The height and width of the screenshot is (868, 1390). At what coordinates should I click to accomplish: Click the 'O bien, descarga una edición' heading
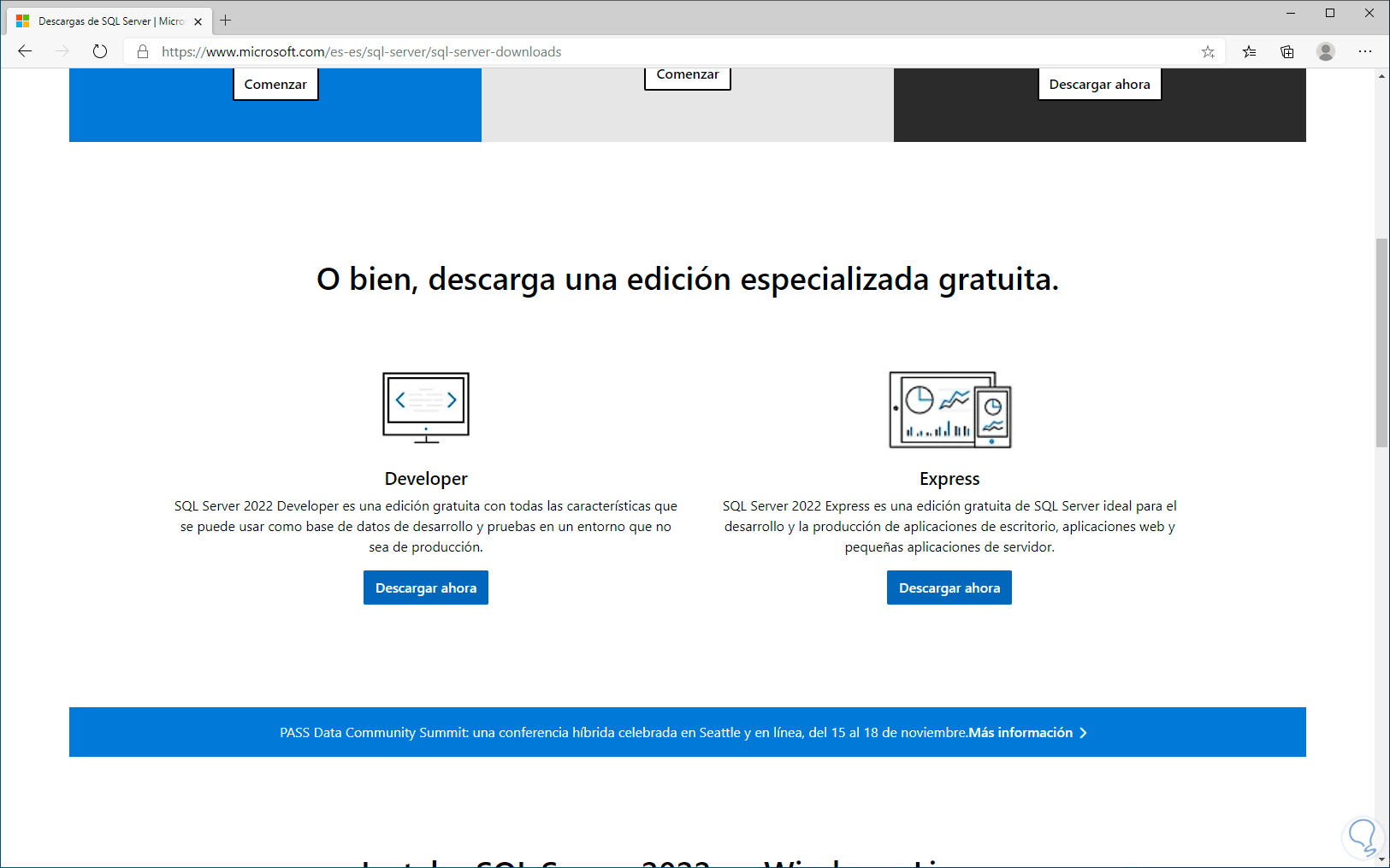pos(688,280)
